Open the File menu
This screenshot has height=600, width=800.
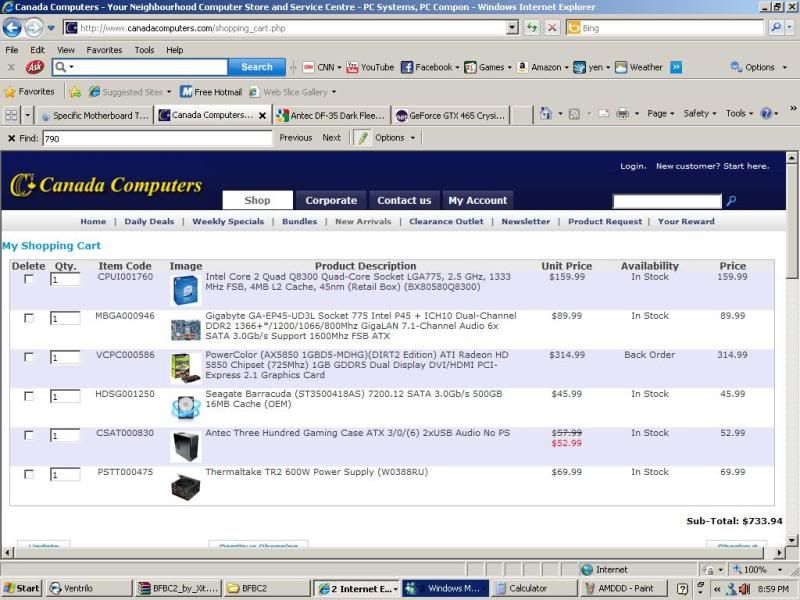12,50
